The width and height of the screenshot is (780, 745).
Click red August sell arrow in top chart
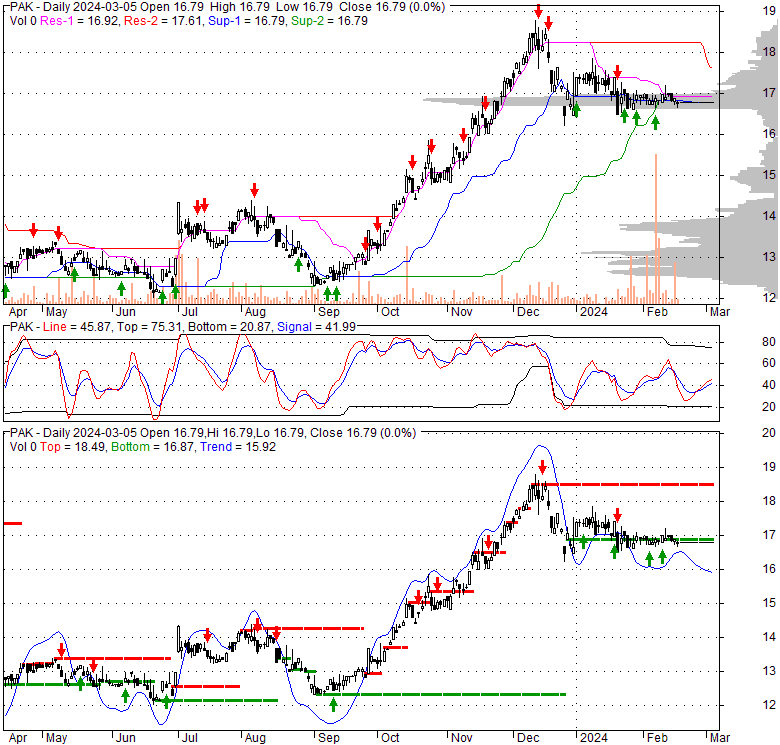[x=254, y=189]
